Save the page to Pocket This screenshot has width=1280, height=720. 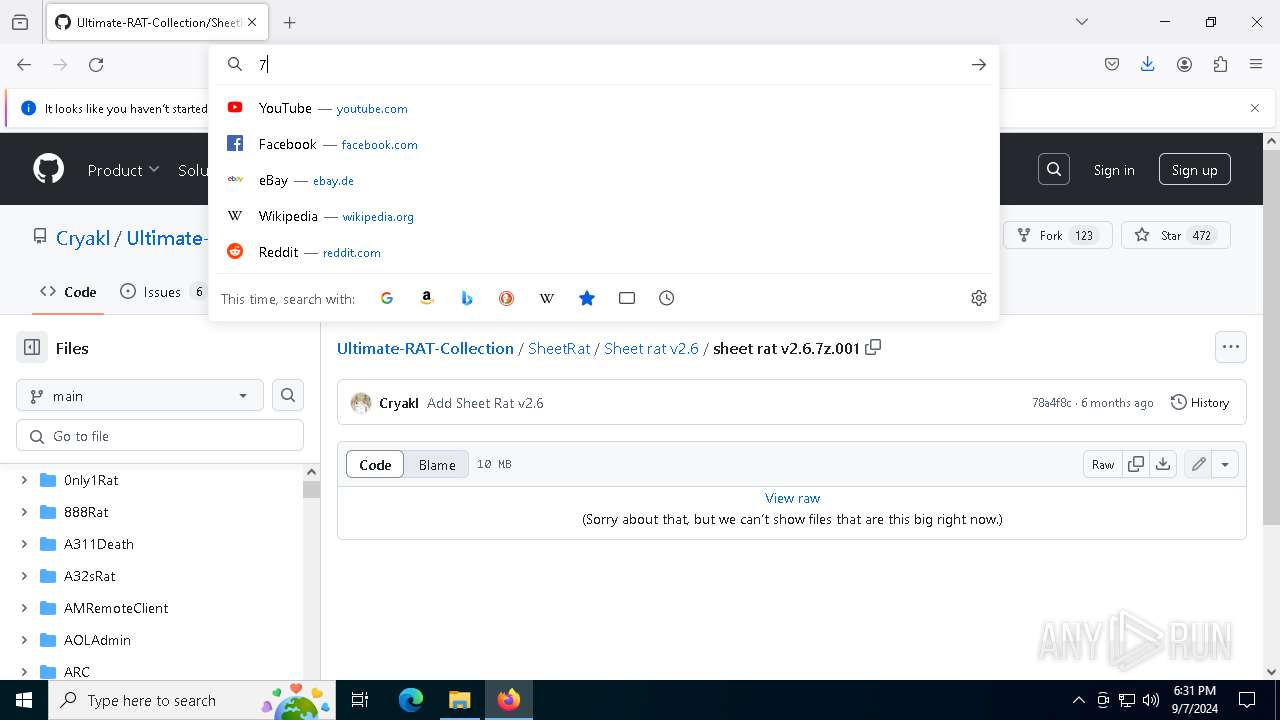coord(1112,65)
